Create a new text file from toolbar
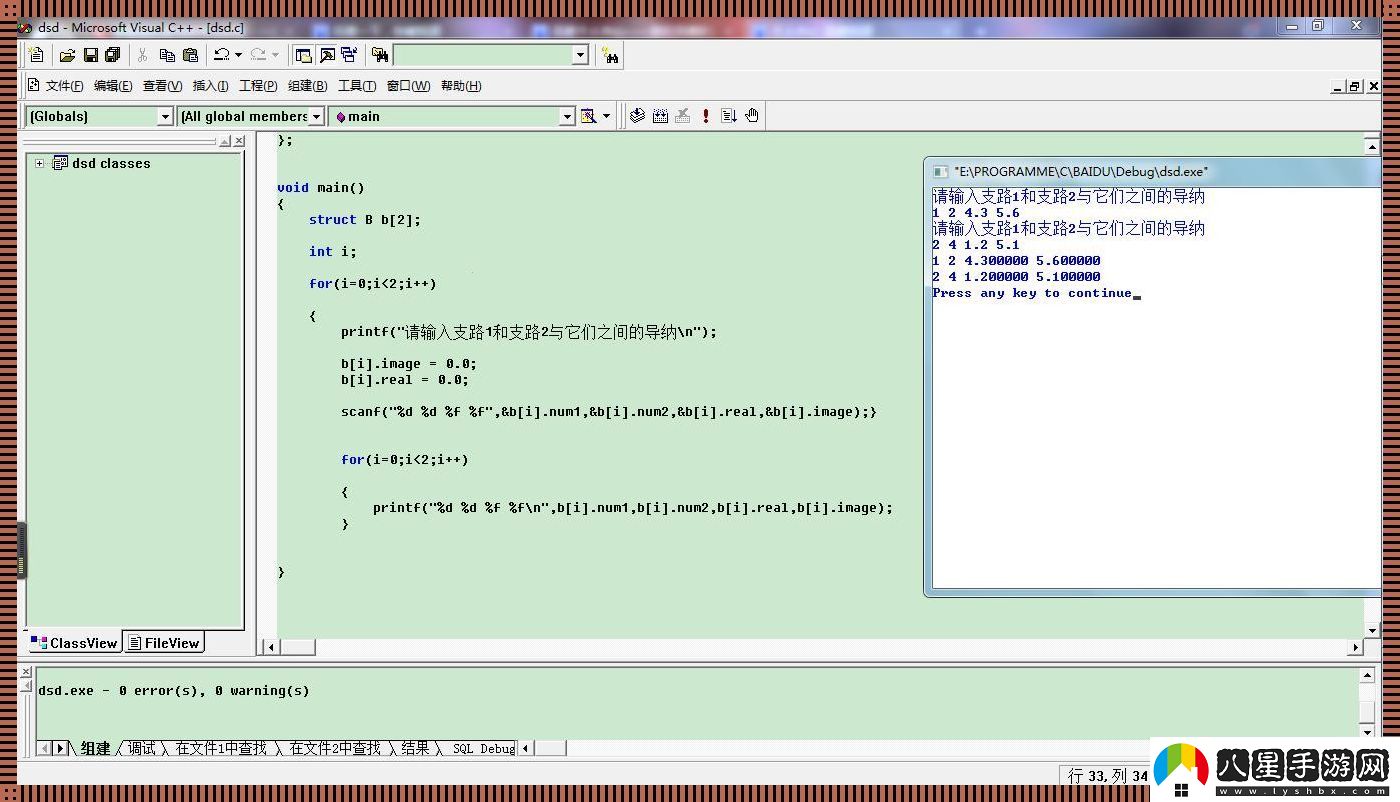Image resolution: width=1400 pixels, height=802 pixels. pos(36,55)
